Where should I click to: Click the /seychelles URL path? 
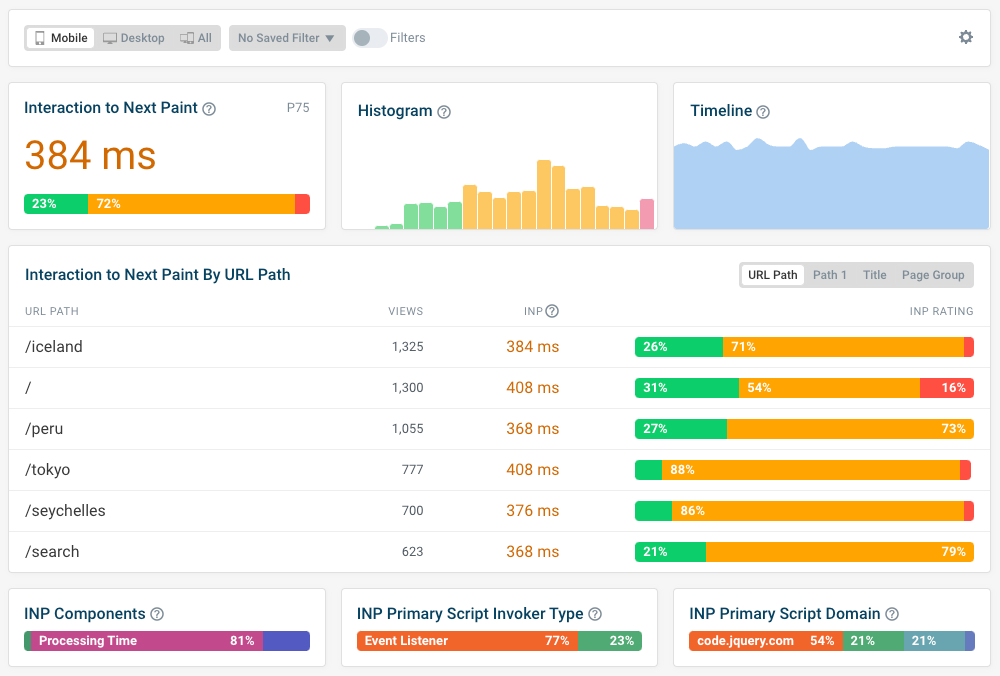(64, 510)
